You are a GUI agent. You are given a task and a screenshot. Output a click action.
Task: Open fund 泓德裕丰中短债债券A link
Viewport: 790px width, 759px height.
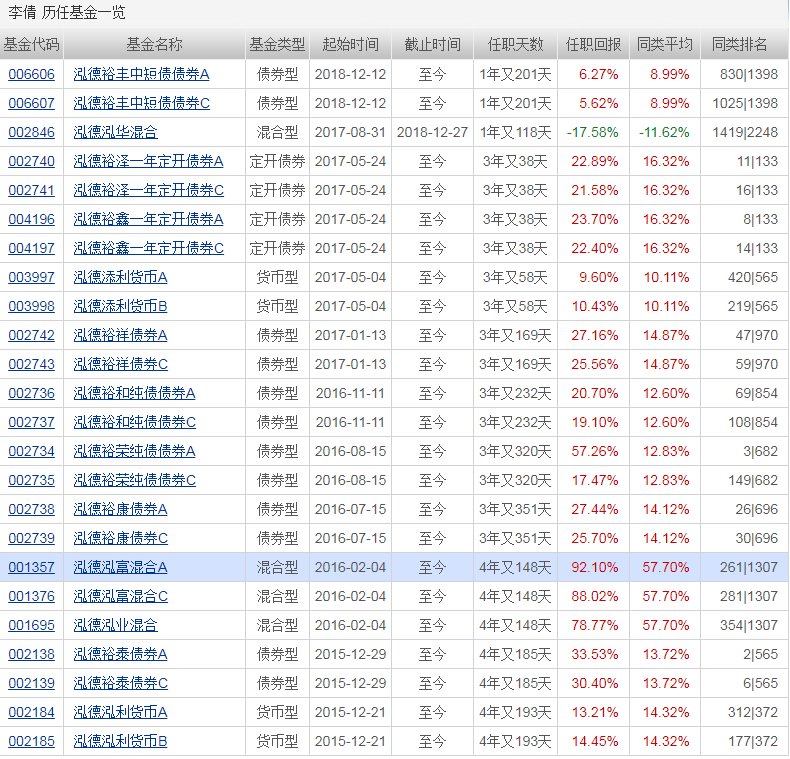(141, 74)
